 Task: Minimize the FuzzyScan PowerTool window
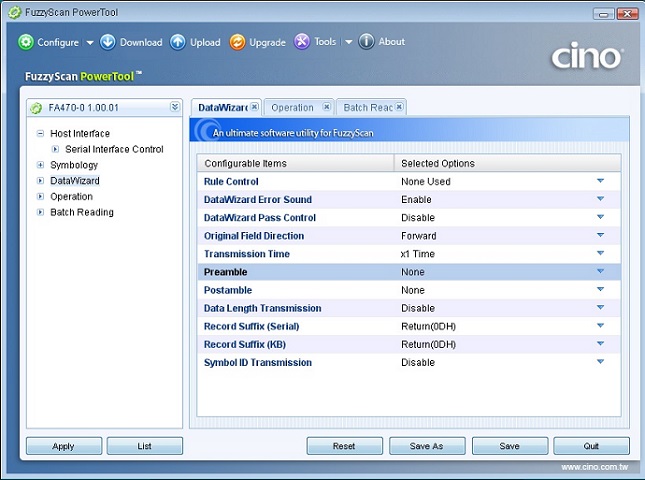[x=604, y=14]
